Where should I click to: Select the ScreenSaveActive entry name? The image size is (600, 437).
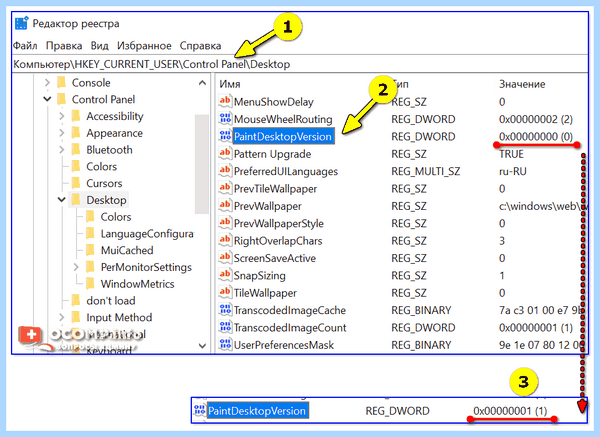275,258
